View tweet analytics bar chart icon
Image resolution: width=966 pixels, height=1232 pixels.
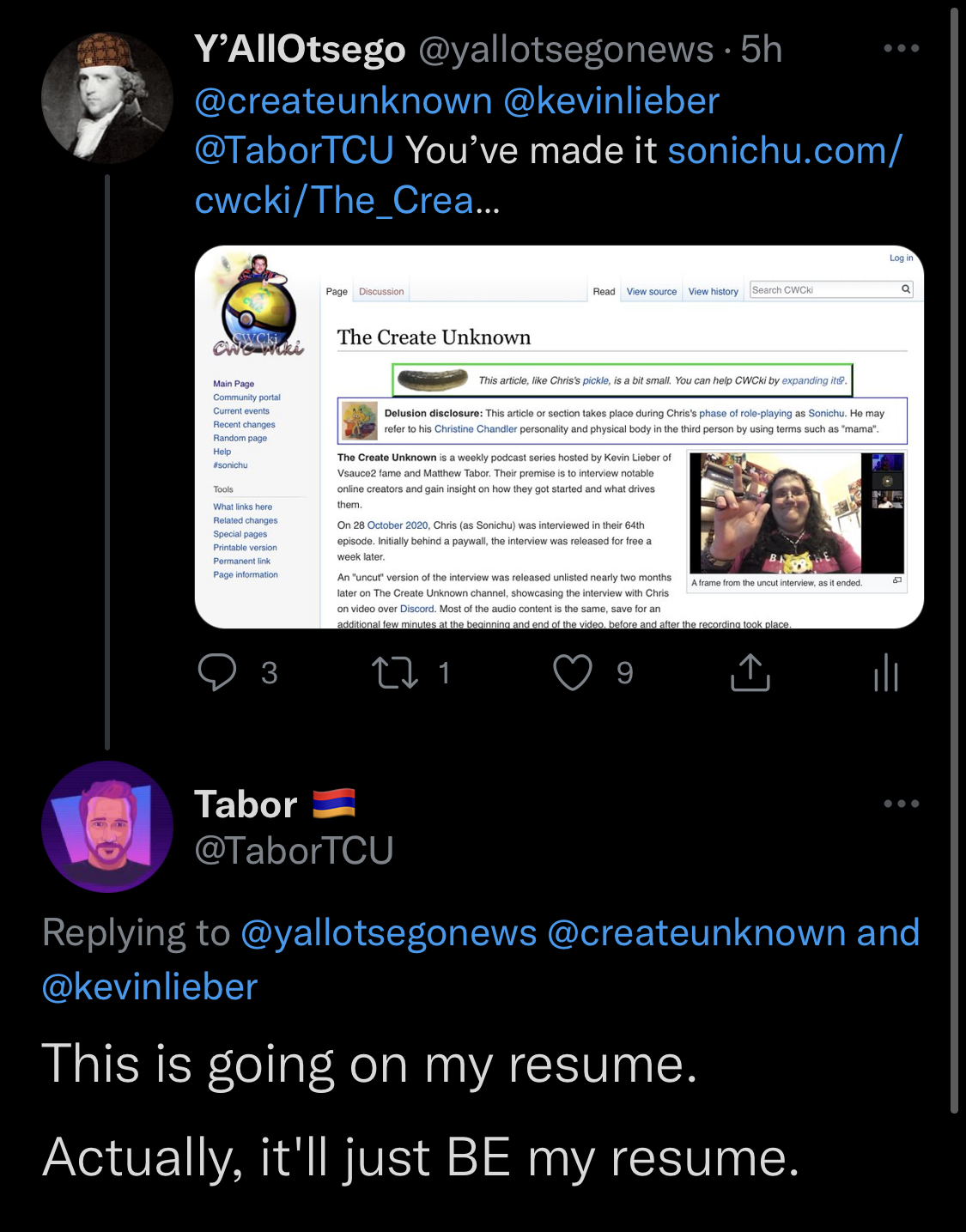[x=886, y=672]
